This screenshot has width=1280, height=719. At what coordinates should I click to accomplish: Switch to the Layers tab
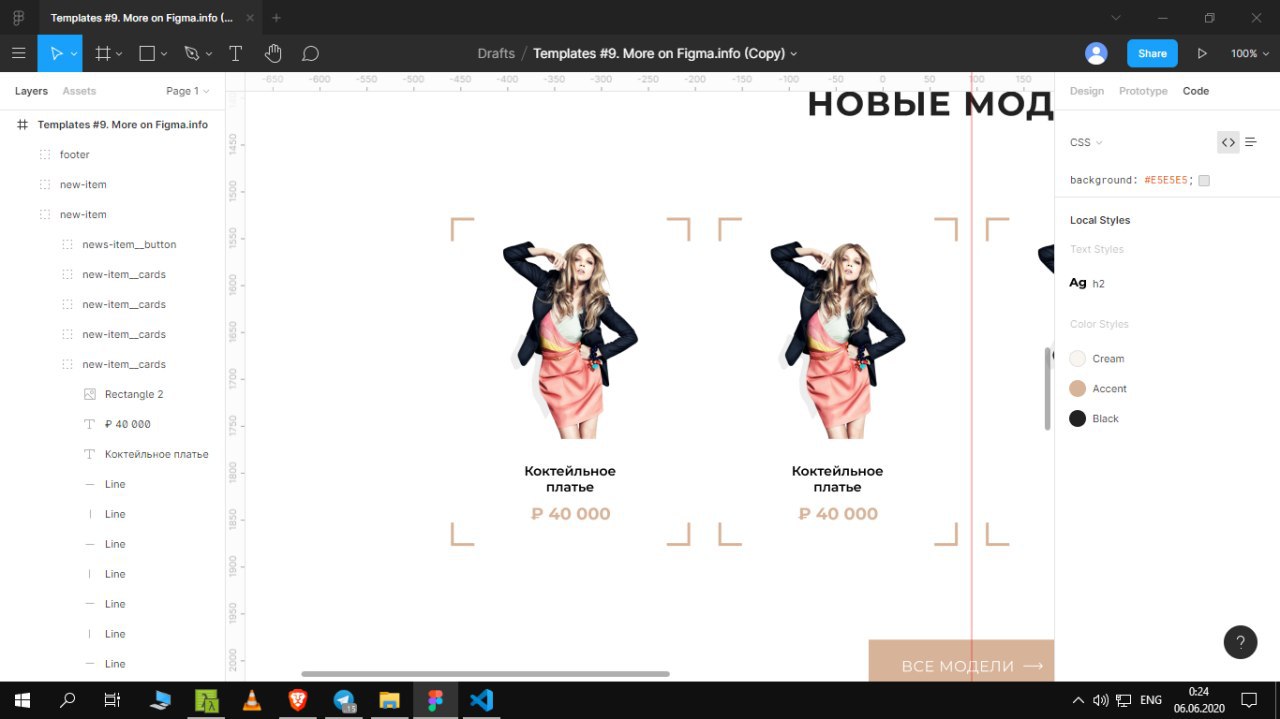[31, 91]
